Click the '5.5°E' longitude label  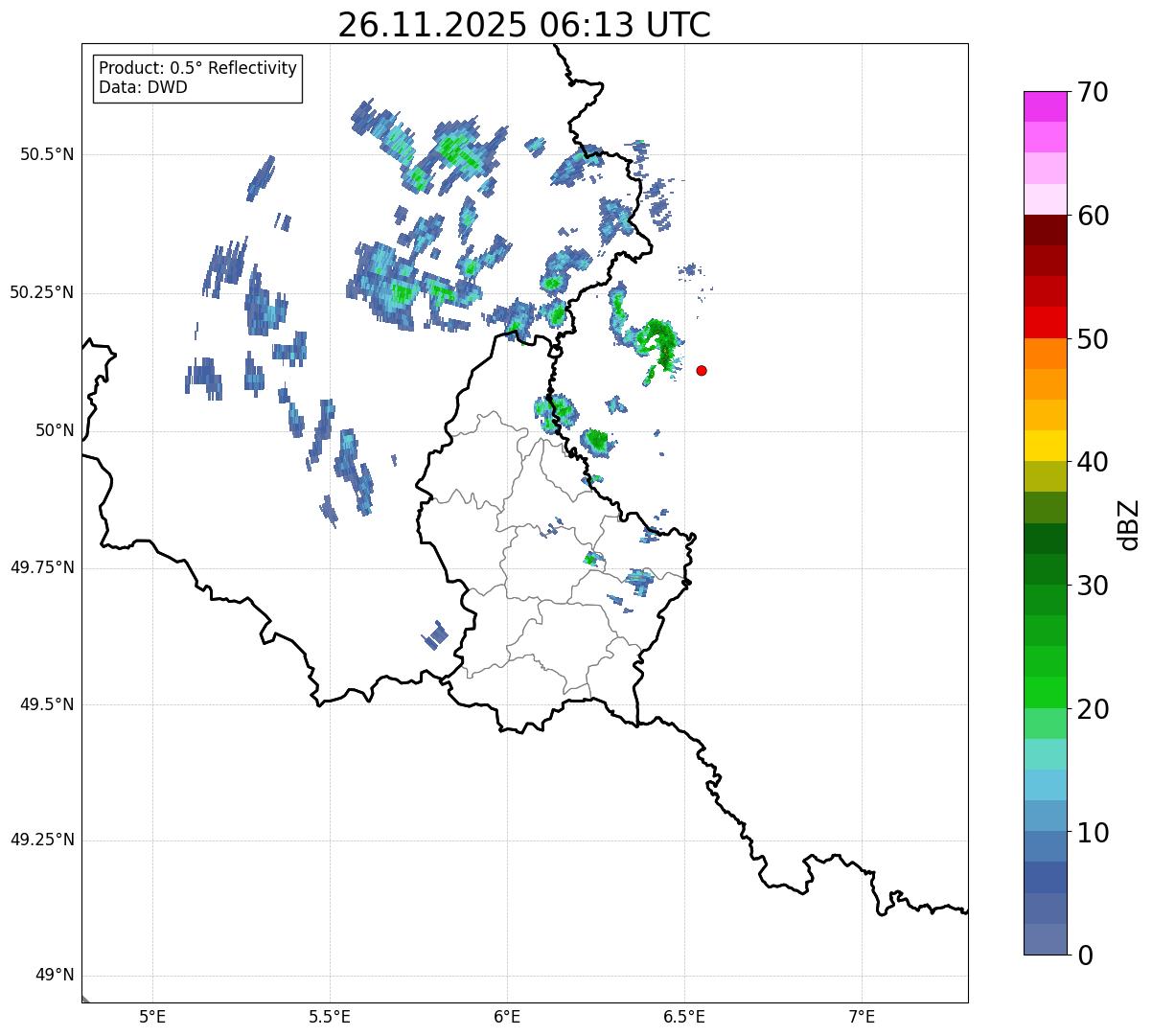click(330, 1017)
